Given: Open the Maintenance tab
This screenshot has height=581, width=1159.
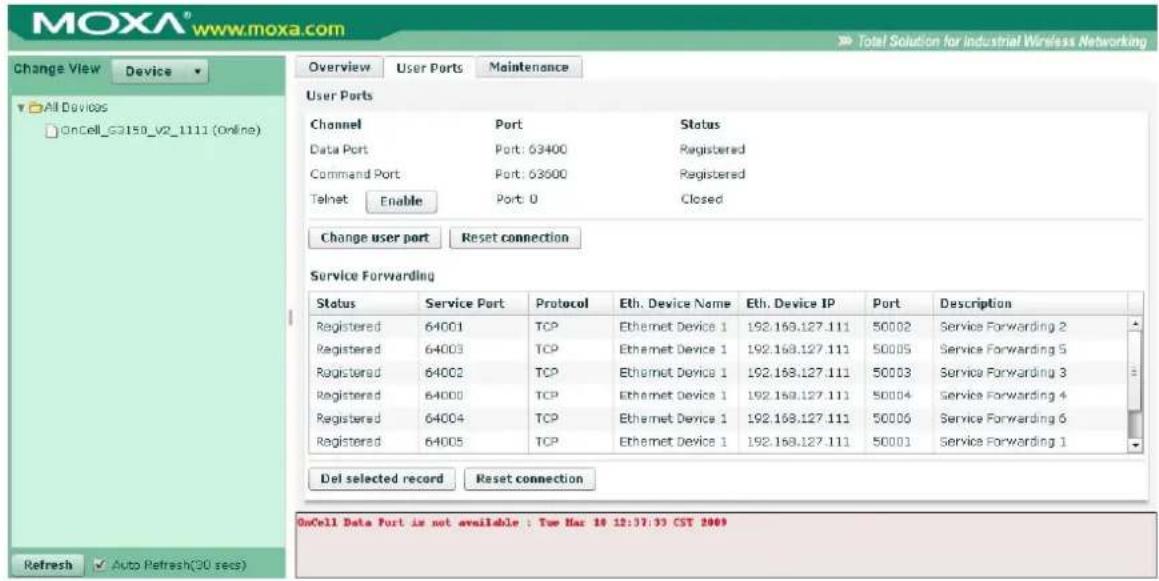Looking at the screenshot, I should [528, 67].
